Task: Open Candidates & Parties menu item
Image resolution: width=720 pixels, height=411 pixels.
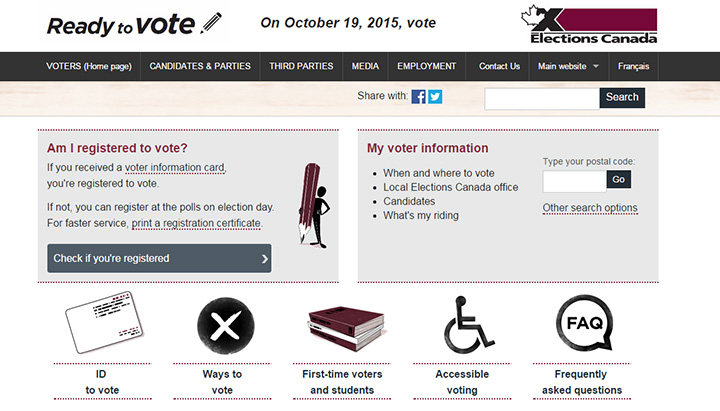Action: click(x=200, y=67)
